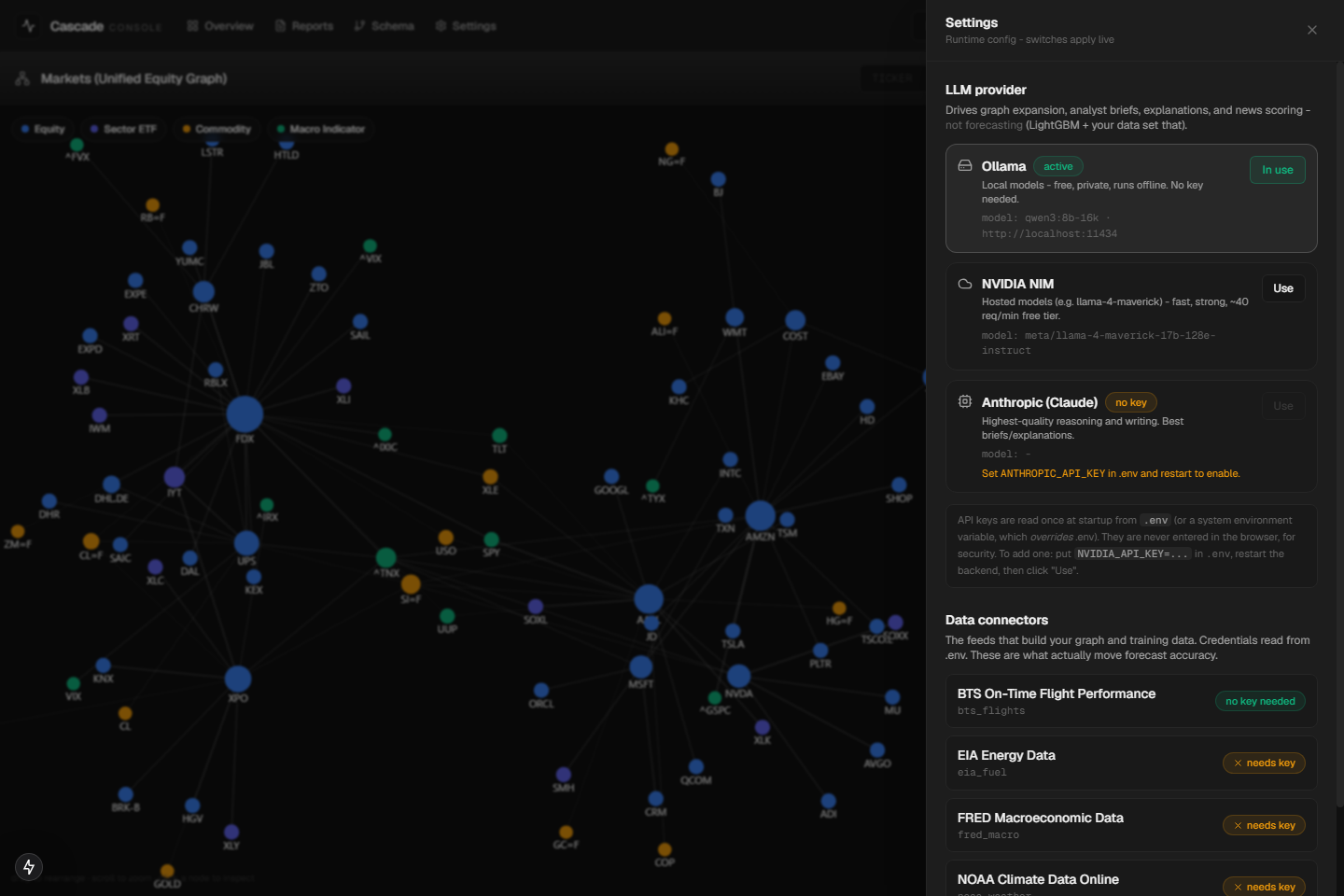Click the NVIDIA_API_KEY=... code snippet

[x=1133, y=553]
